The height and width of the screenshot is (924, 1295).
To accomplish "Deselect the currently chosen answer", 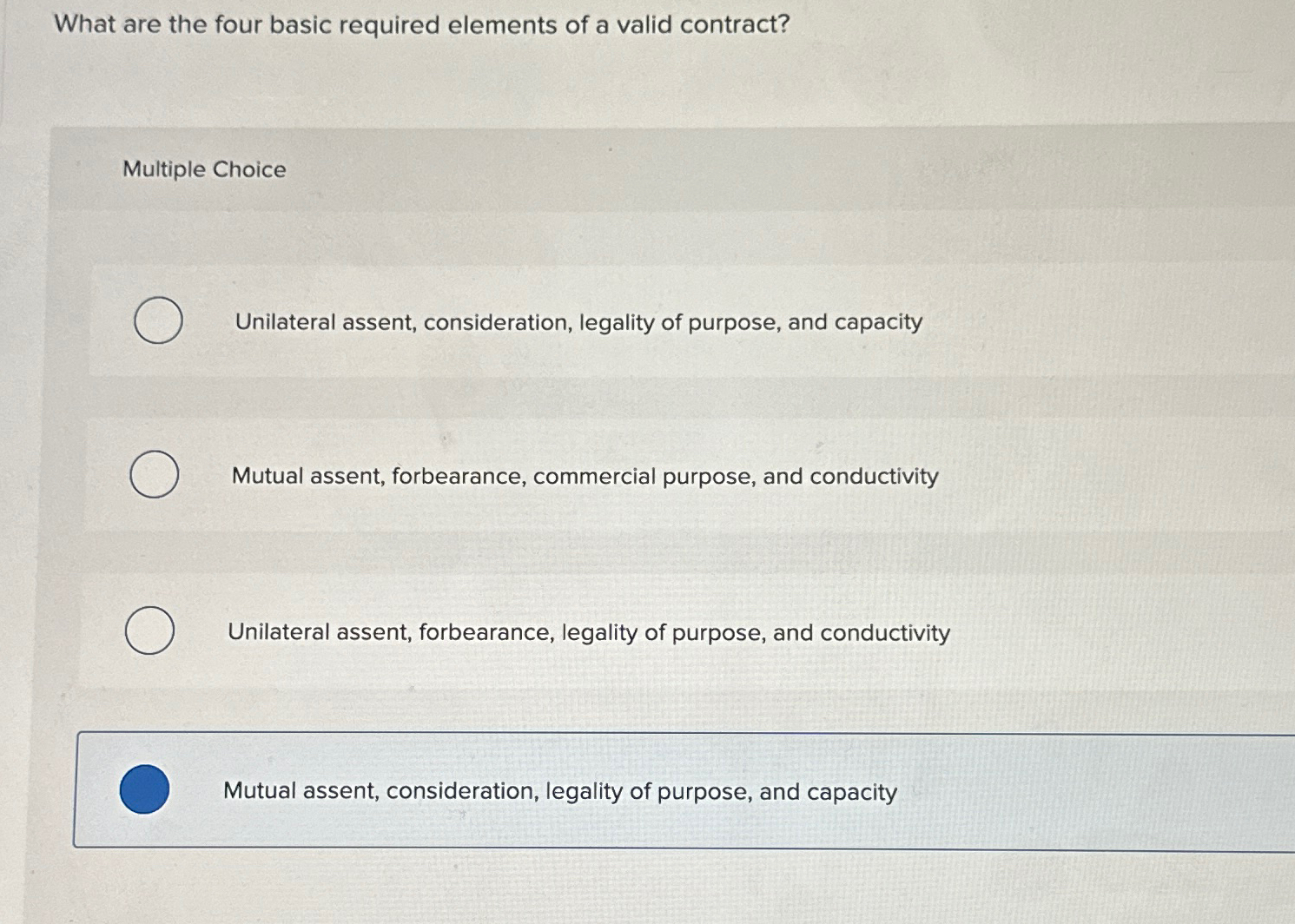I will pyautogui.click(x=144, y=790).
